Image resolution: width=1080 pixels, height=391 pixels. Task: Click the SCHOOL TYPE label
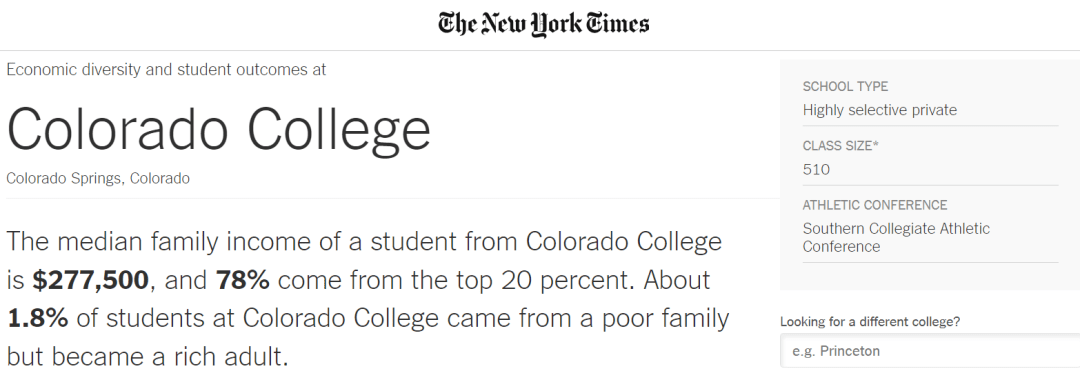point(845,87)
